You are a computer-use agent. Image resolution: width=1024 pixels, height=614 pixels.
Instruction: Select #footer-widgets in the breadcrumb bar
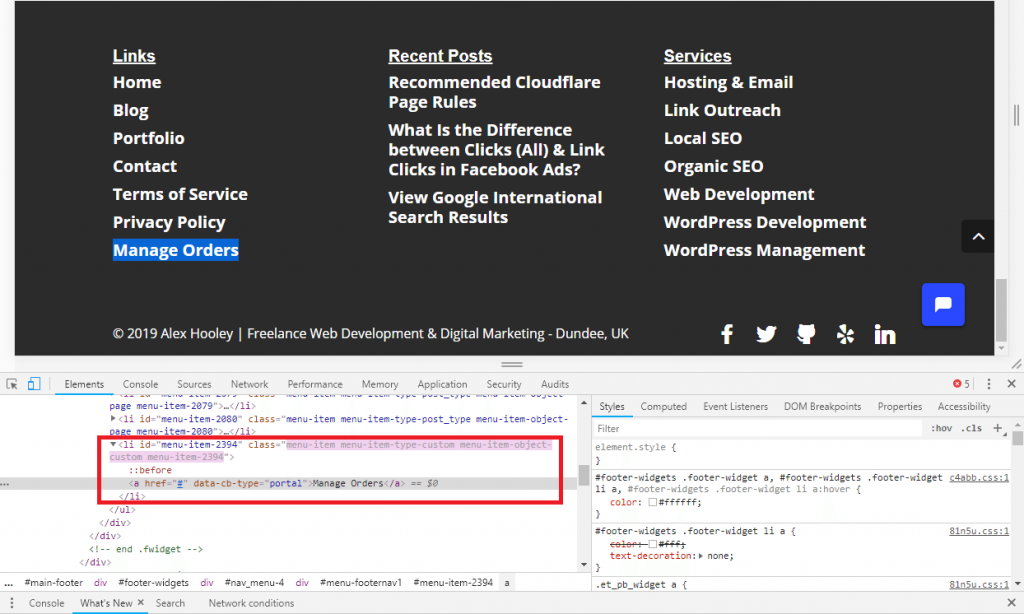pos(153,582)
